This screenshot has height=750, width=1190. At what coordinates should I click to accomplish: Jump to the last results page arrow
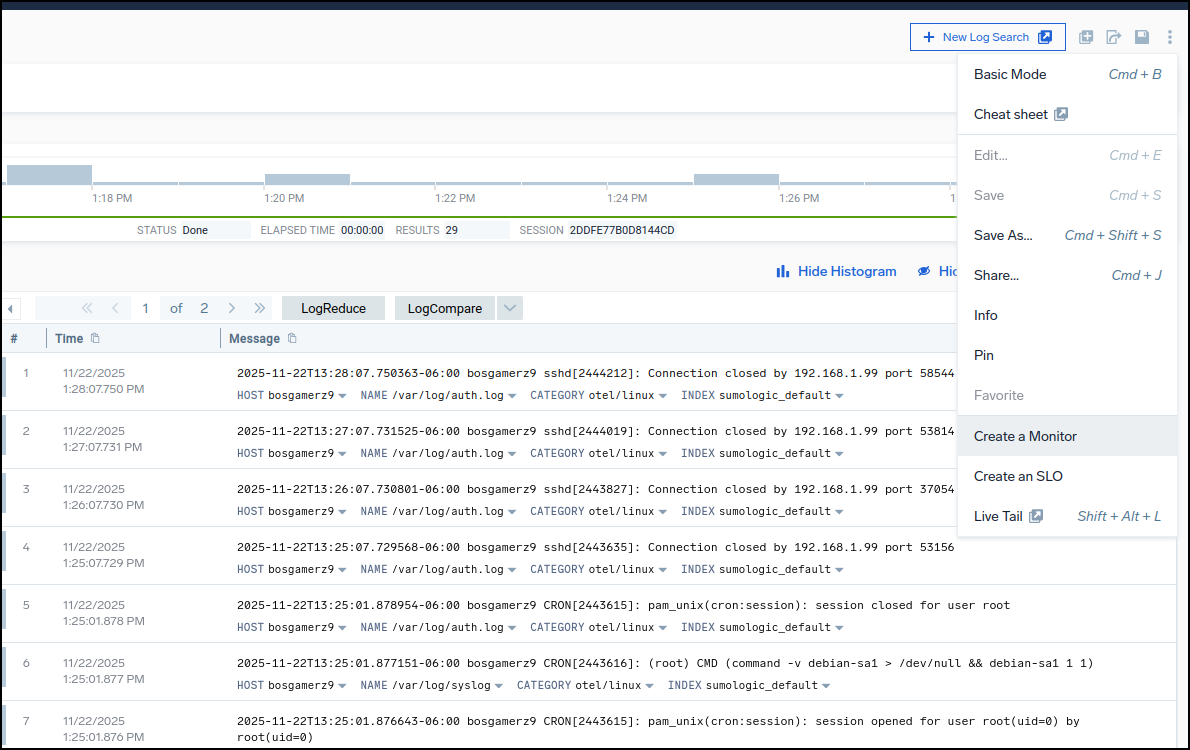(x=260, y=308)
